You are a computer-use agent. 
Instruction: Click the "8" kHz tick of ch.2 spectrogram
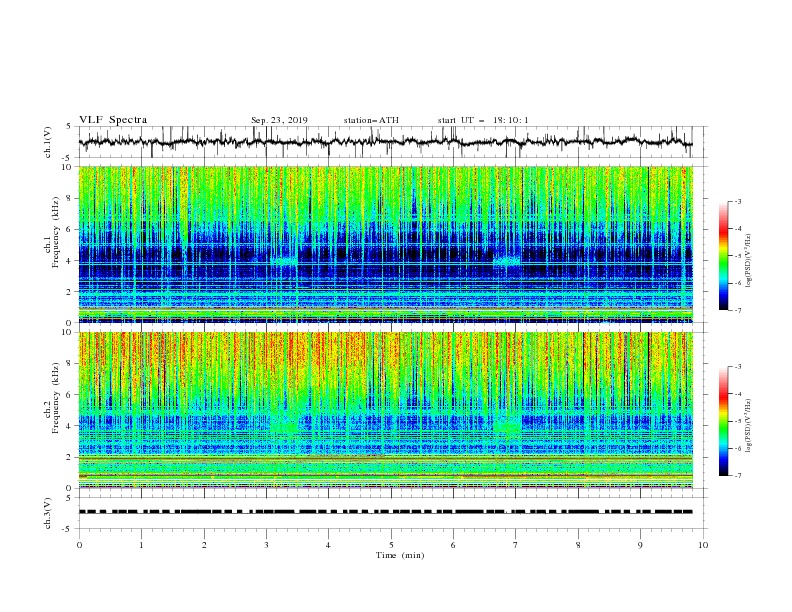pyautogui.click(x=70, y=364)
